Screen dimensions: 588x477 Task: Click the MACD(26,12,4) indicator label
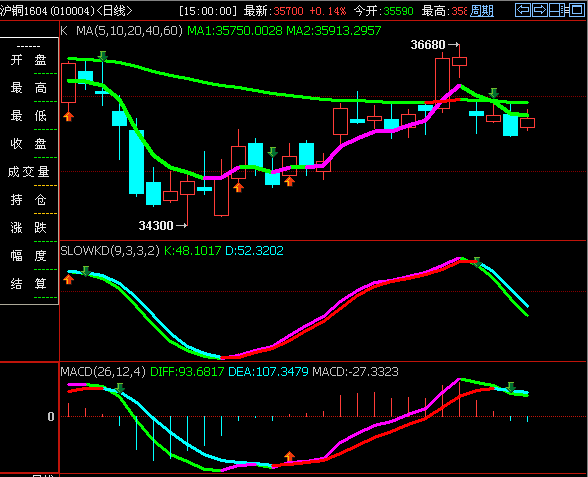pos(103,372)
